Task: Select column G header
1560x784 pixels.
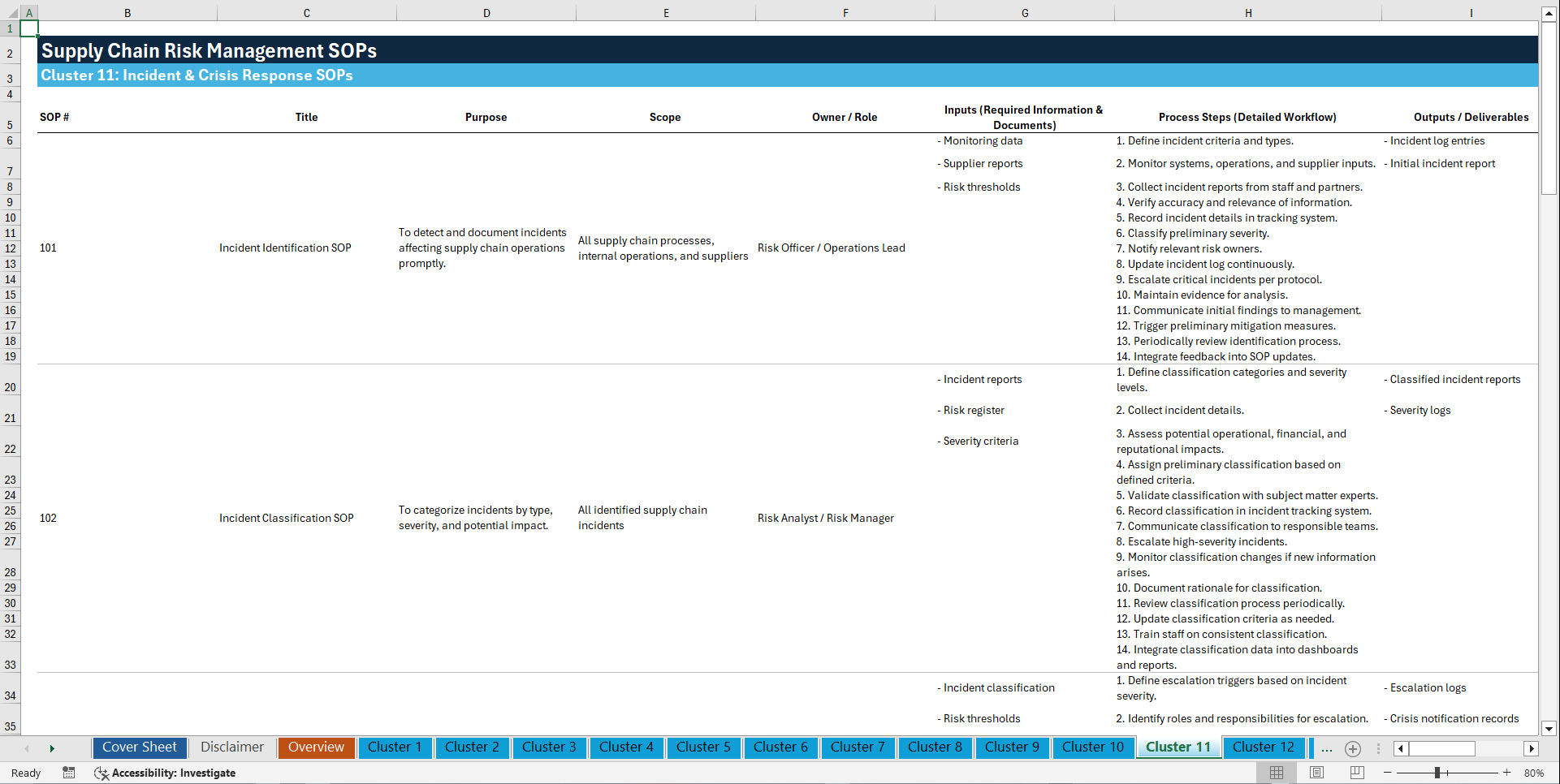Action: (1025, 12)
